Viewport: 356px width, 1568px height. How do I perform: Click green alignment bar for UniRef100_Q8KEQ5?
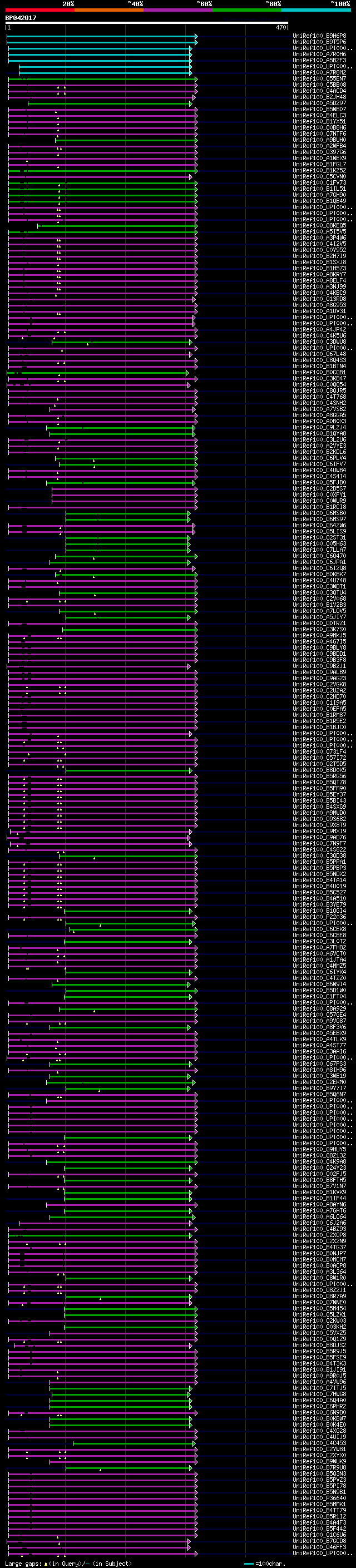(117, 226)
